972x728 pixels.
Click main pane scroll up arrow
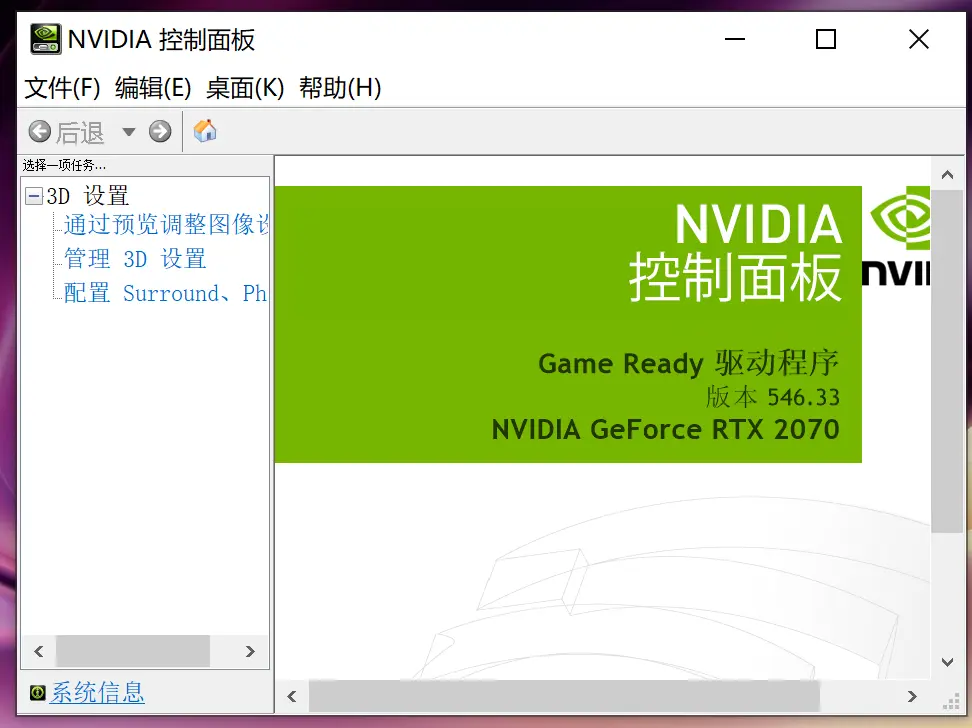pyautogui.click(x=947, y=174)
